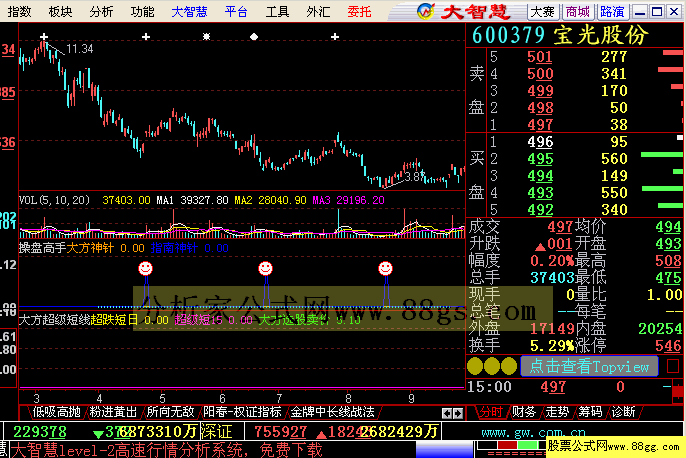
Task: Open the 大智慧 menu
Action: [x=189, y=11]
